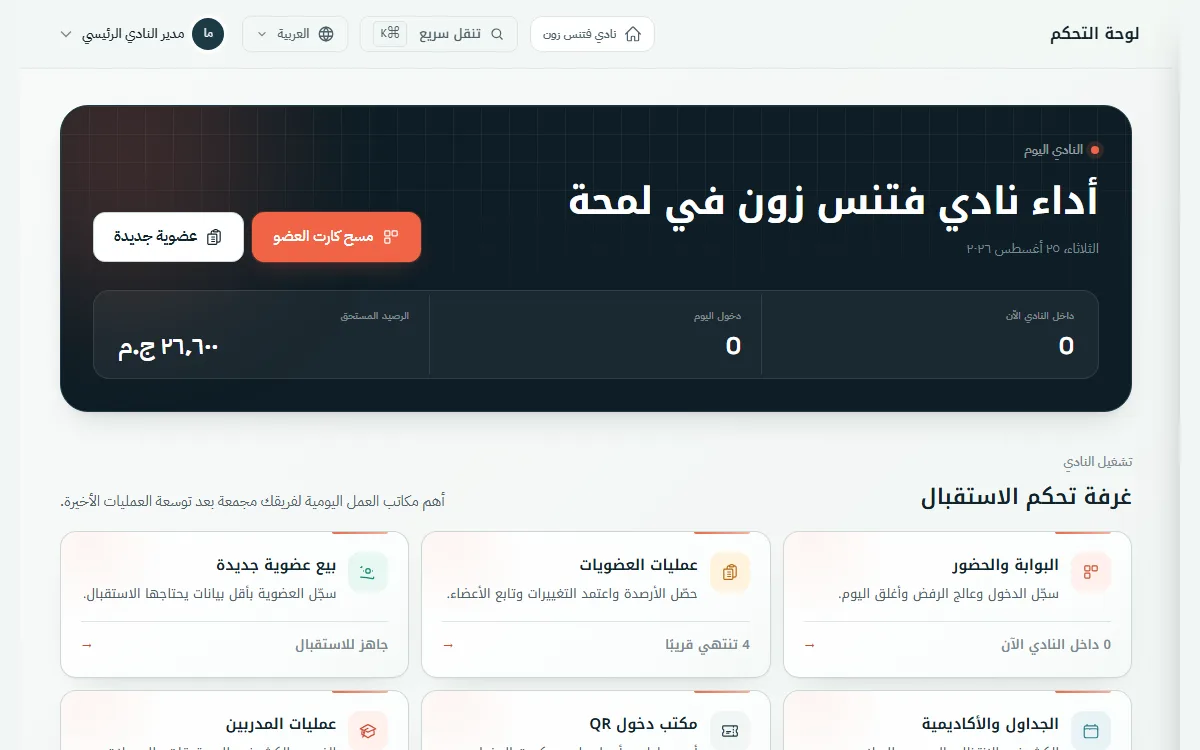Open the بيع عضوية جديدة card
The width and height of the screenshot is (1200, 750).
click(235, 604)
